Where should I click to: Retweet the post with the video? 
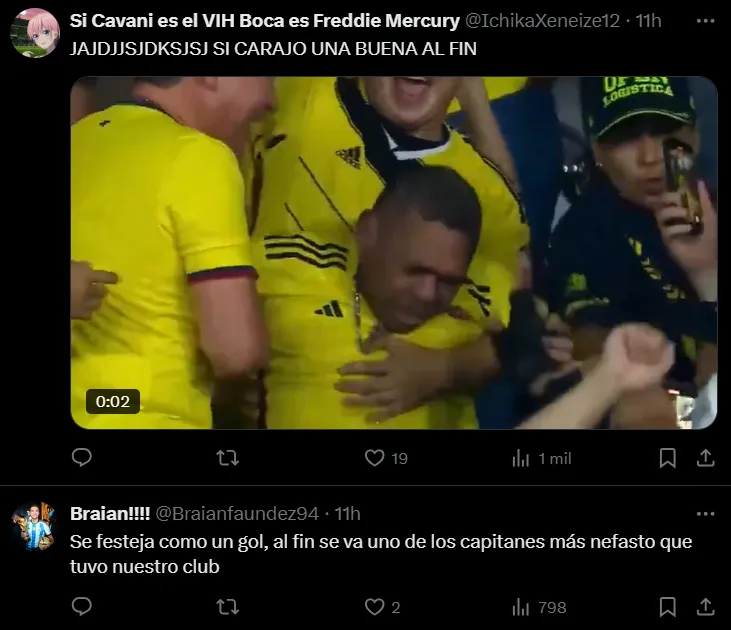click(x=228, y=458)
